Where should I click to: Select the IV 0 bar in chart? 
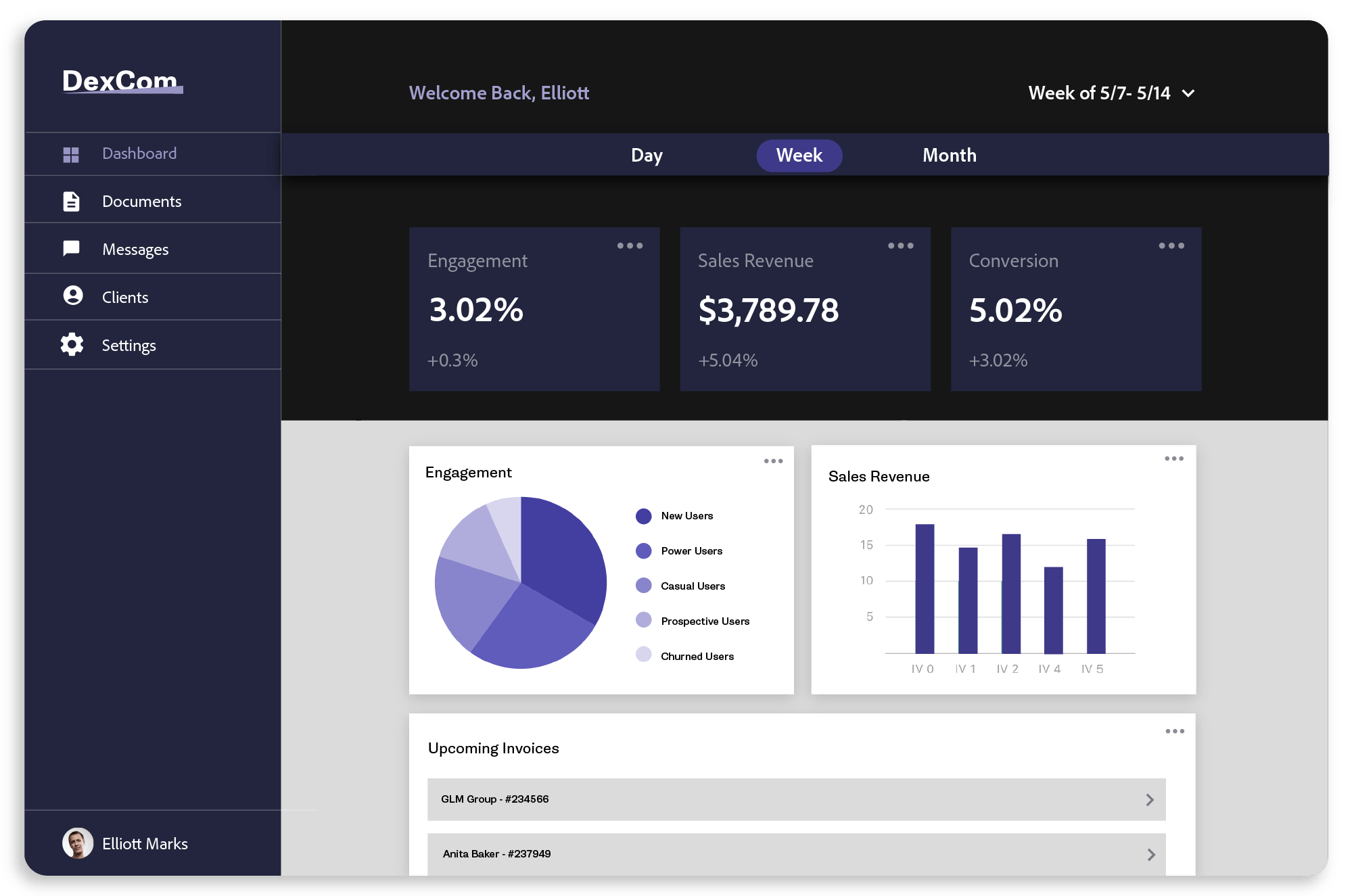[925, 588]
